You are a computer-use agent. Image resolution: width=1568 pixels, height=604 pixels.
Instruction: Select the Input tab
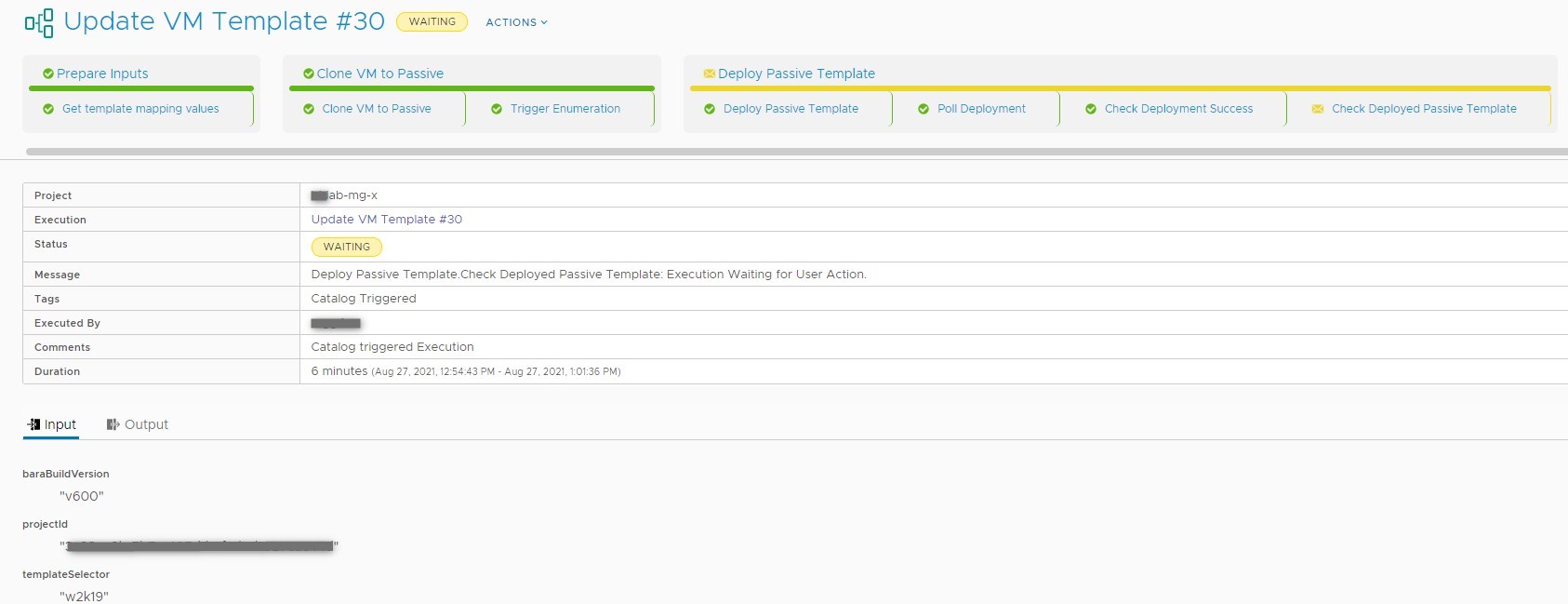tap(60, 424)
